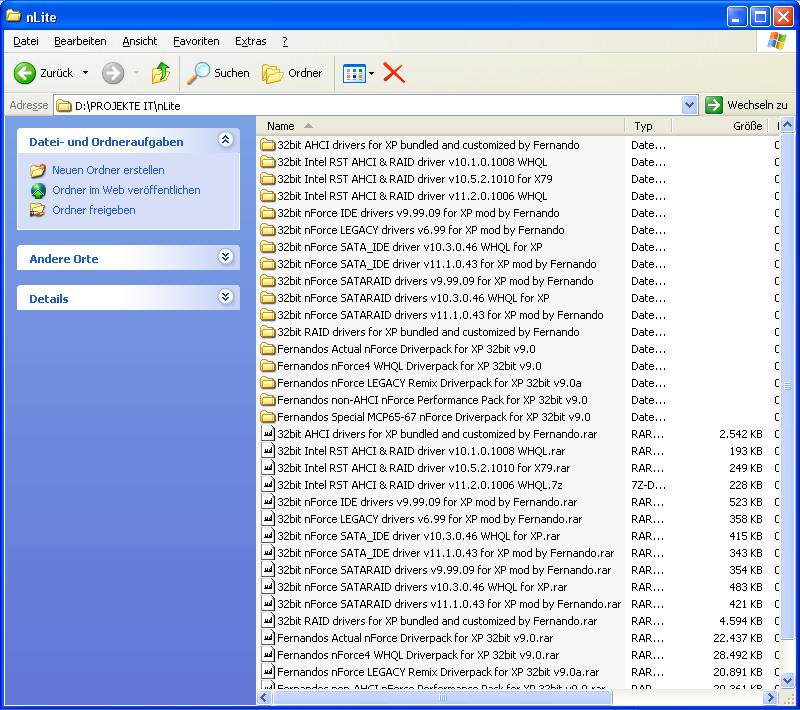Expand the Andere Orte panel

point(226,256)
